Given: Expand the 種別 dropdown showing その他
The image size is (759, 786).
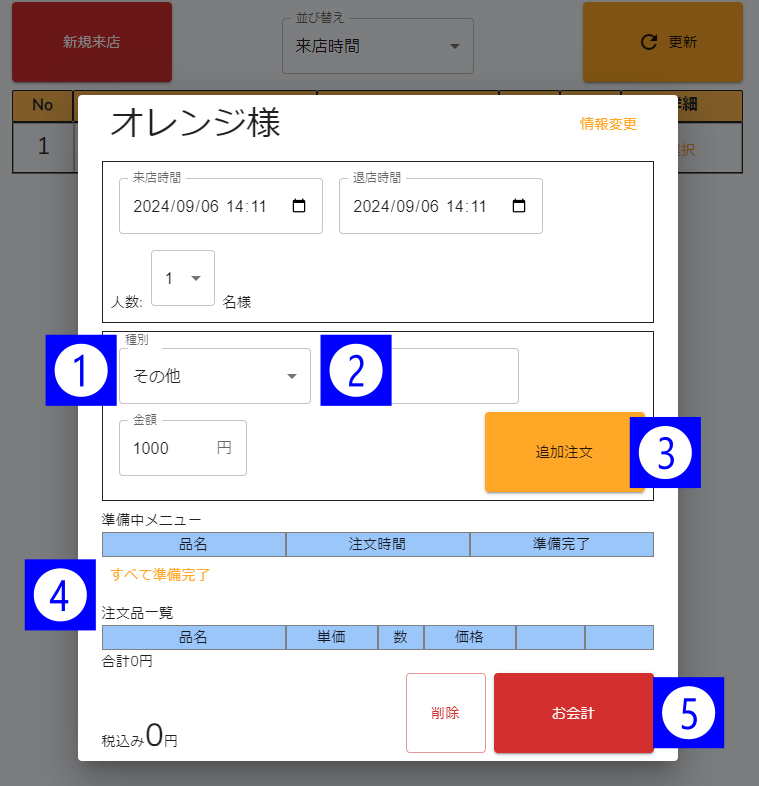Looking at the screenshot, I should [214, 376].
